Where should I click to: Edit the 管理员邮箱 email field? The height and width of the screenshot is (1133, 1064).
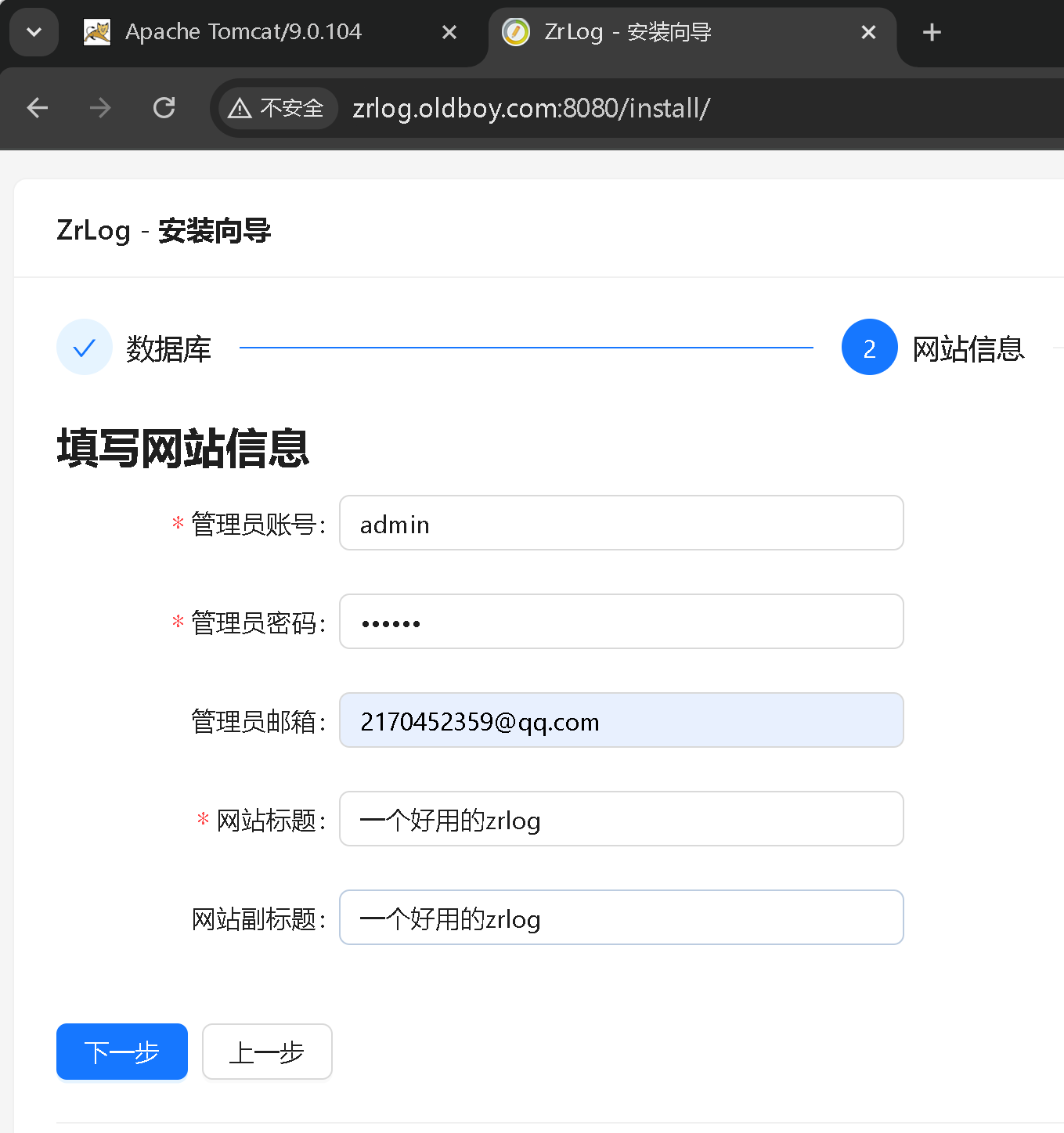pos(622,720)
